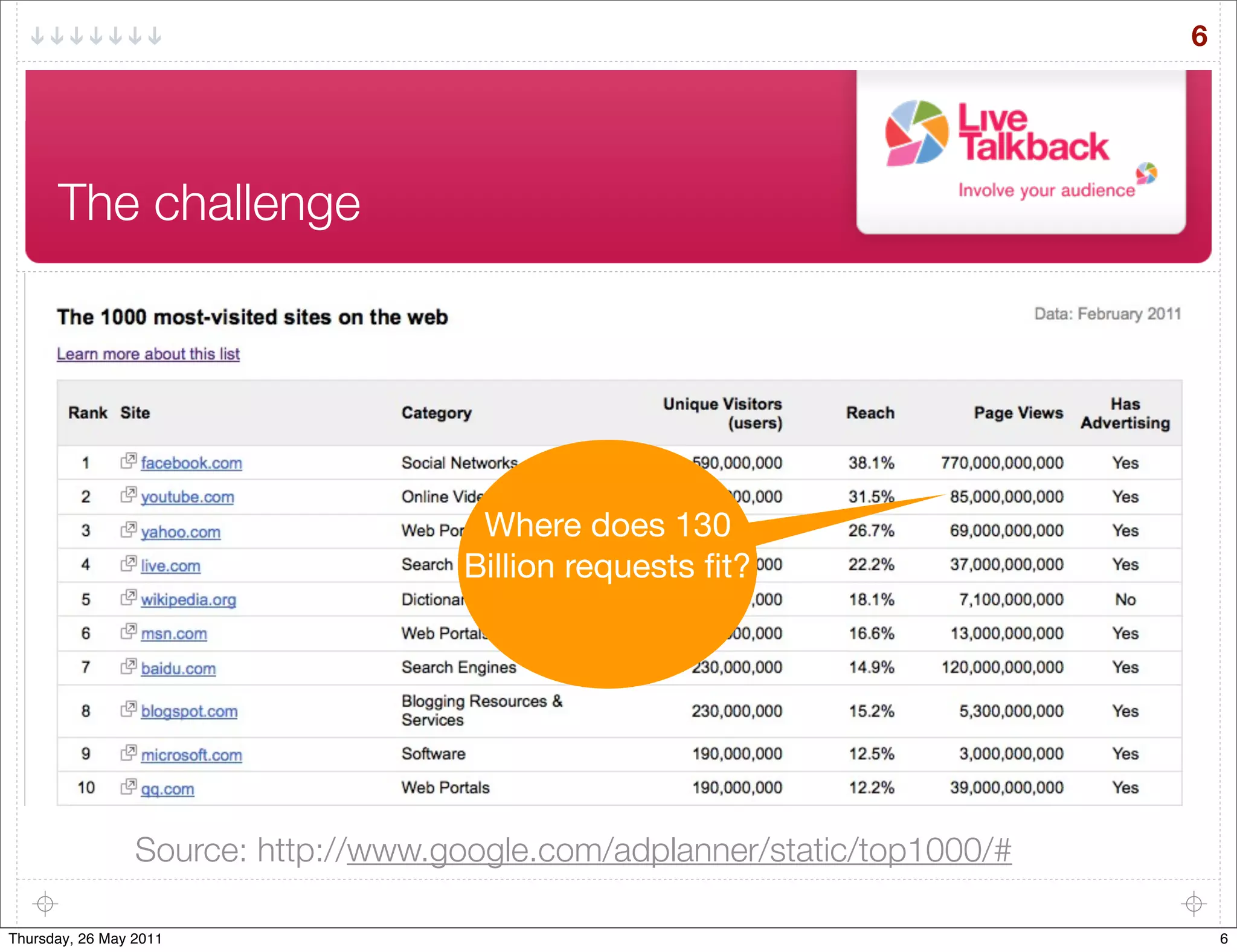Select the 'Blogging Resources & Services' category cell

482,710
